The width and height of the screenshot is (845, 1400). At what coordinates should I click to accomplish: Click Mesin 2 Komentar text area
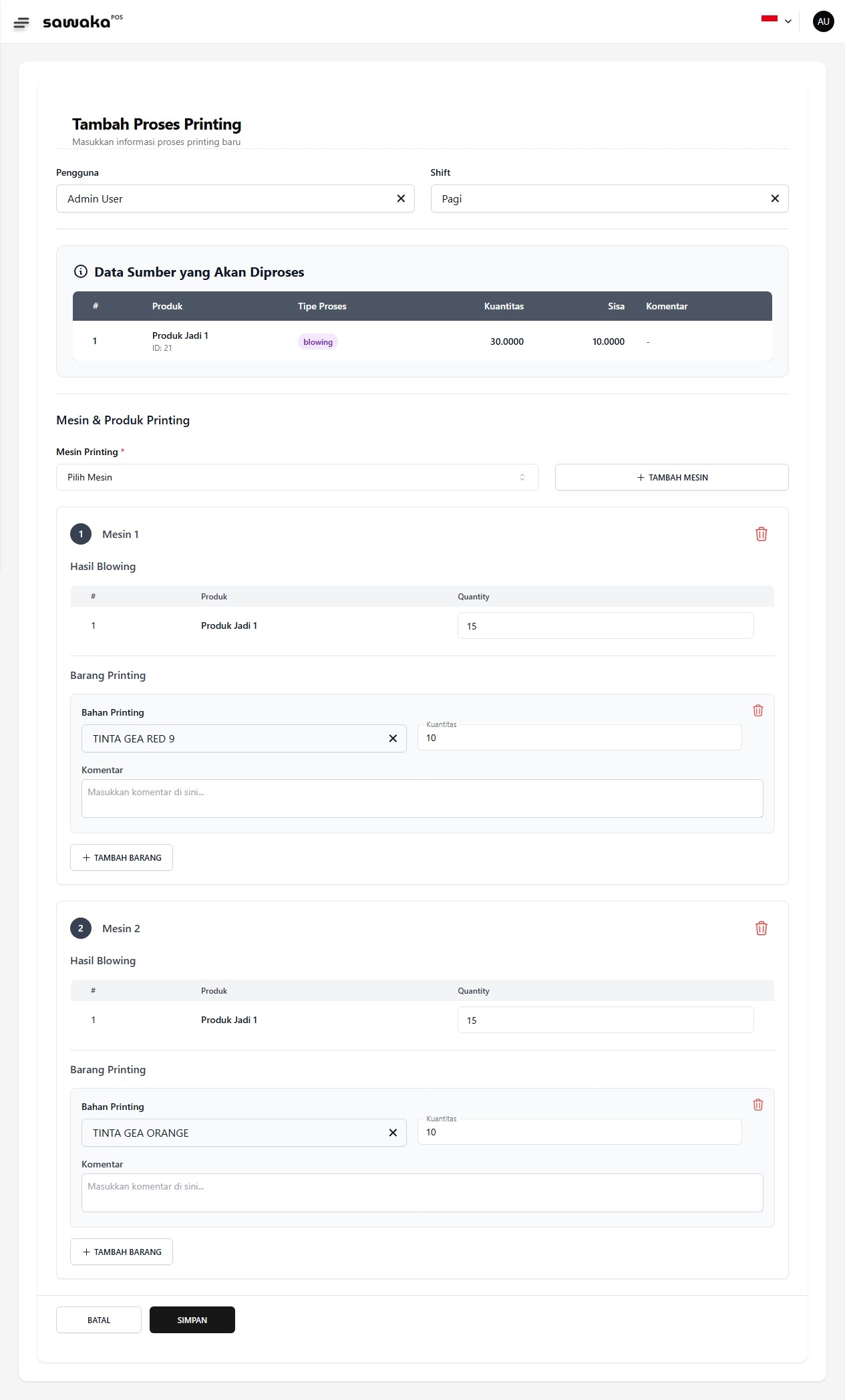(x=422, y=1193)
